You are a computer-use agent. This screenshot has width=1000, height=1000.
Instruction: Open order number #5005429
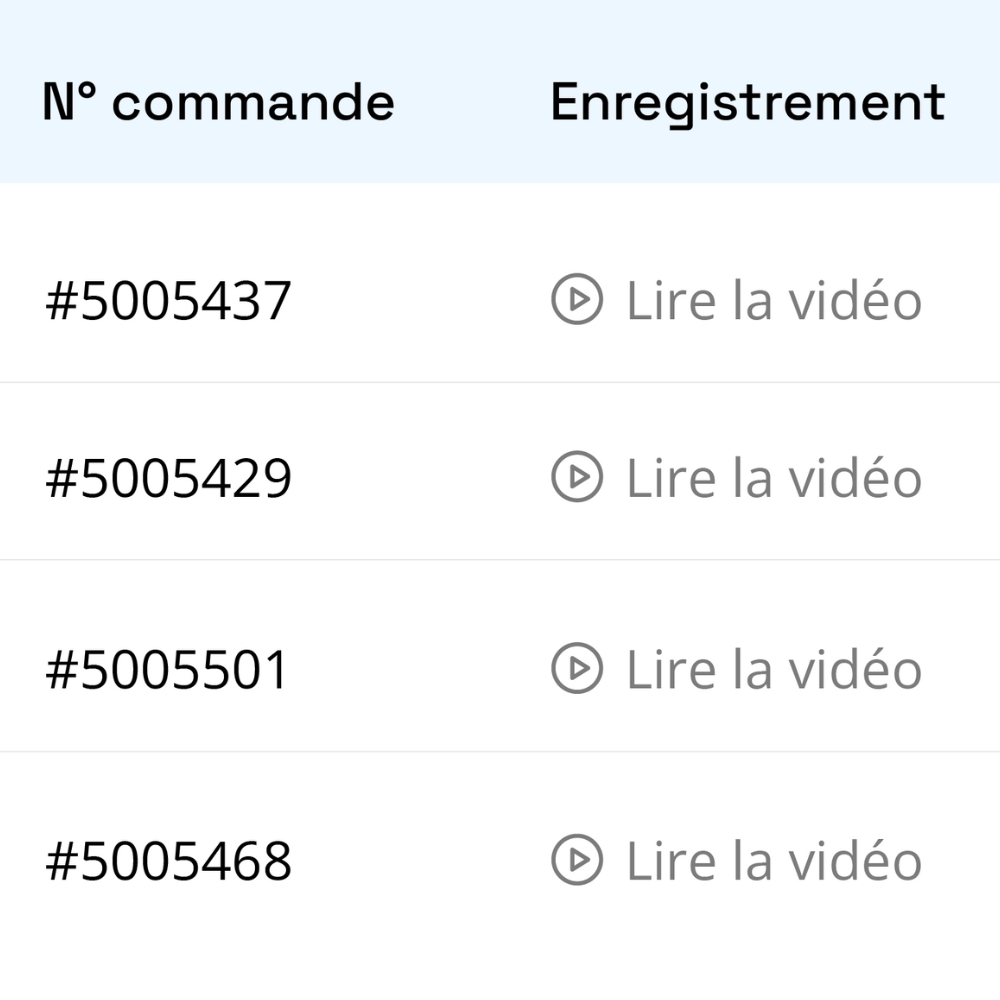168,478
